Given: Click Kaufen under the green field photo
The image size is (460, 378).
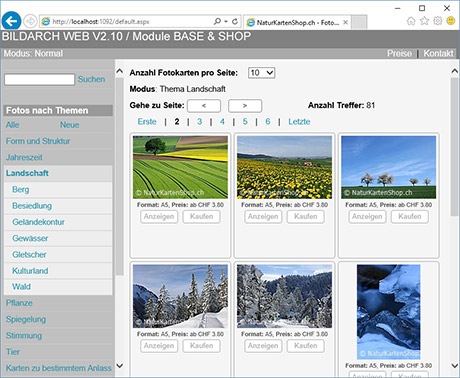Looking at the screenshot, I should (x=202, y=217).
